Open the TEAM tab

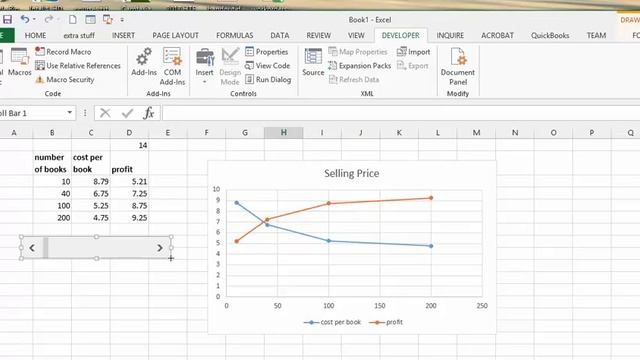point(596,36)
